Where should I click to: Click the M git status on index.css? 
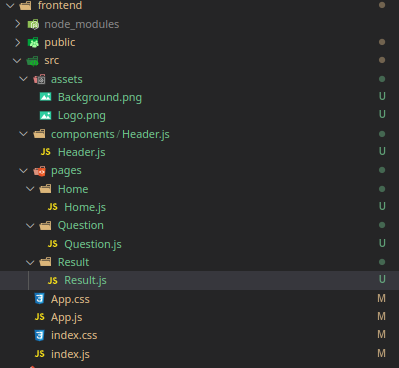coord(381,334)
